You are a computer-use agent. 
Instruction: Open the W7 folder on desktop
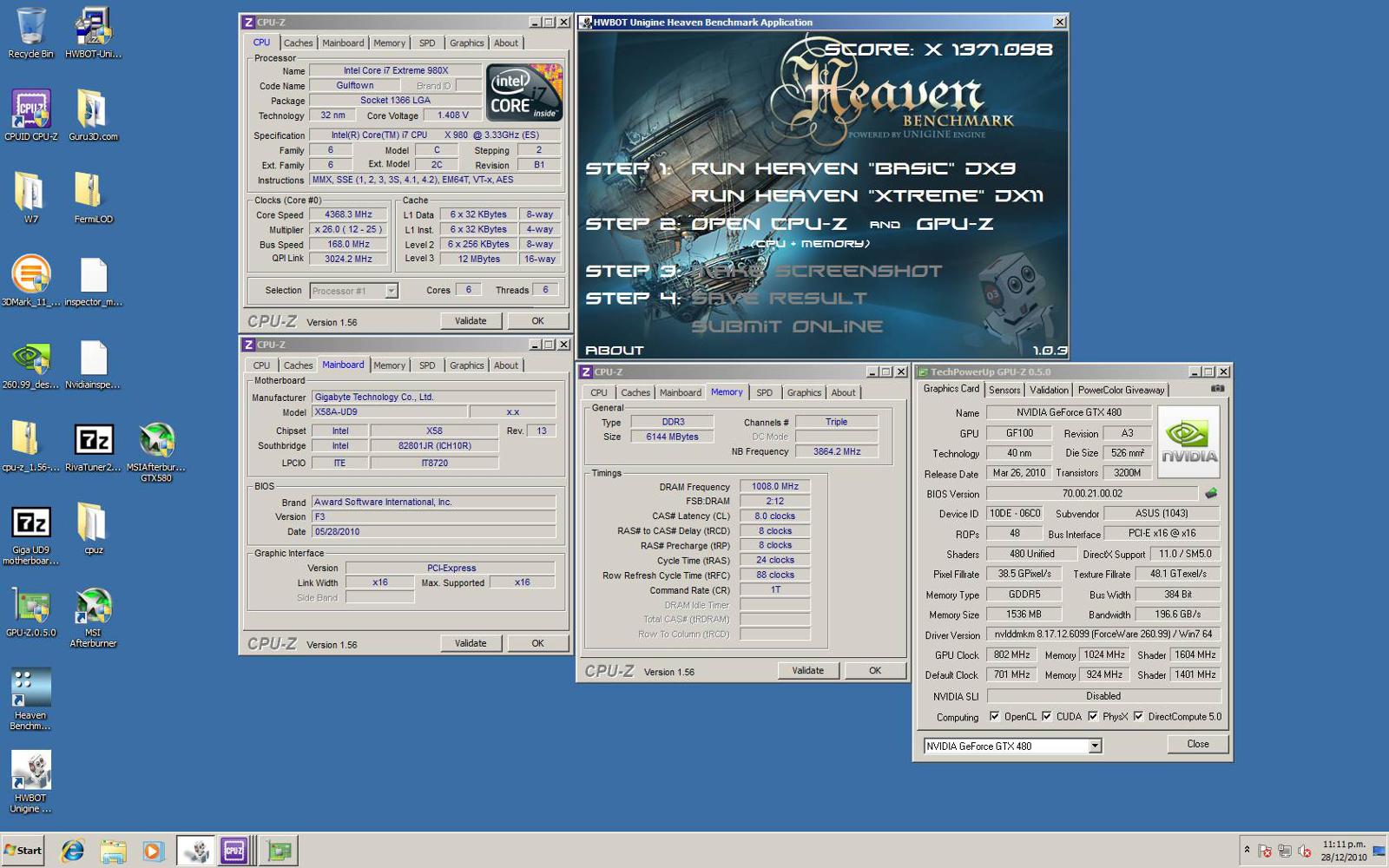(x=30, y=198)
